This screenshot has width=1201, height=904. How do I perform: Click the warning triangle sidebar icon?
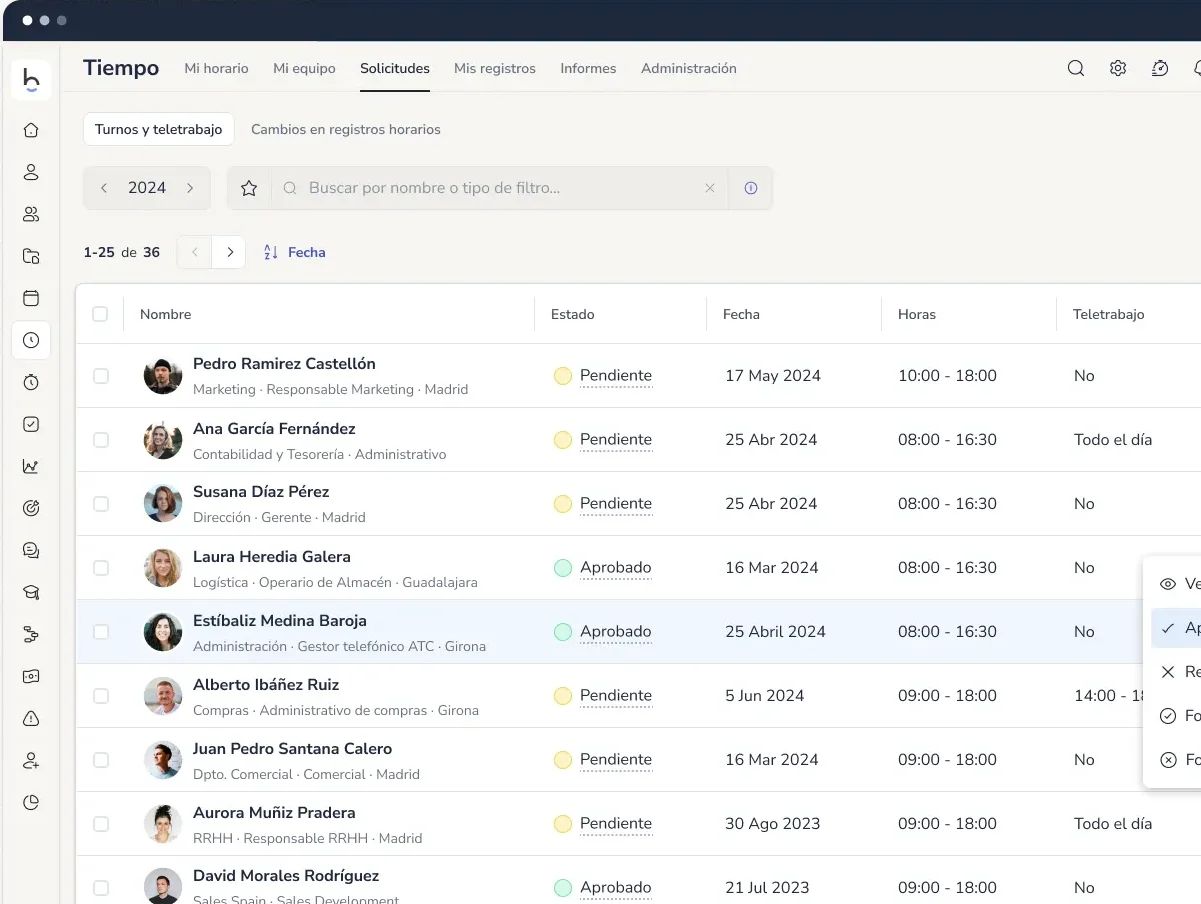(31, 718)
